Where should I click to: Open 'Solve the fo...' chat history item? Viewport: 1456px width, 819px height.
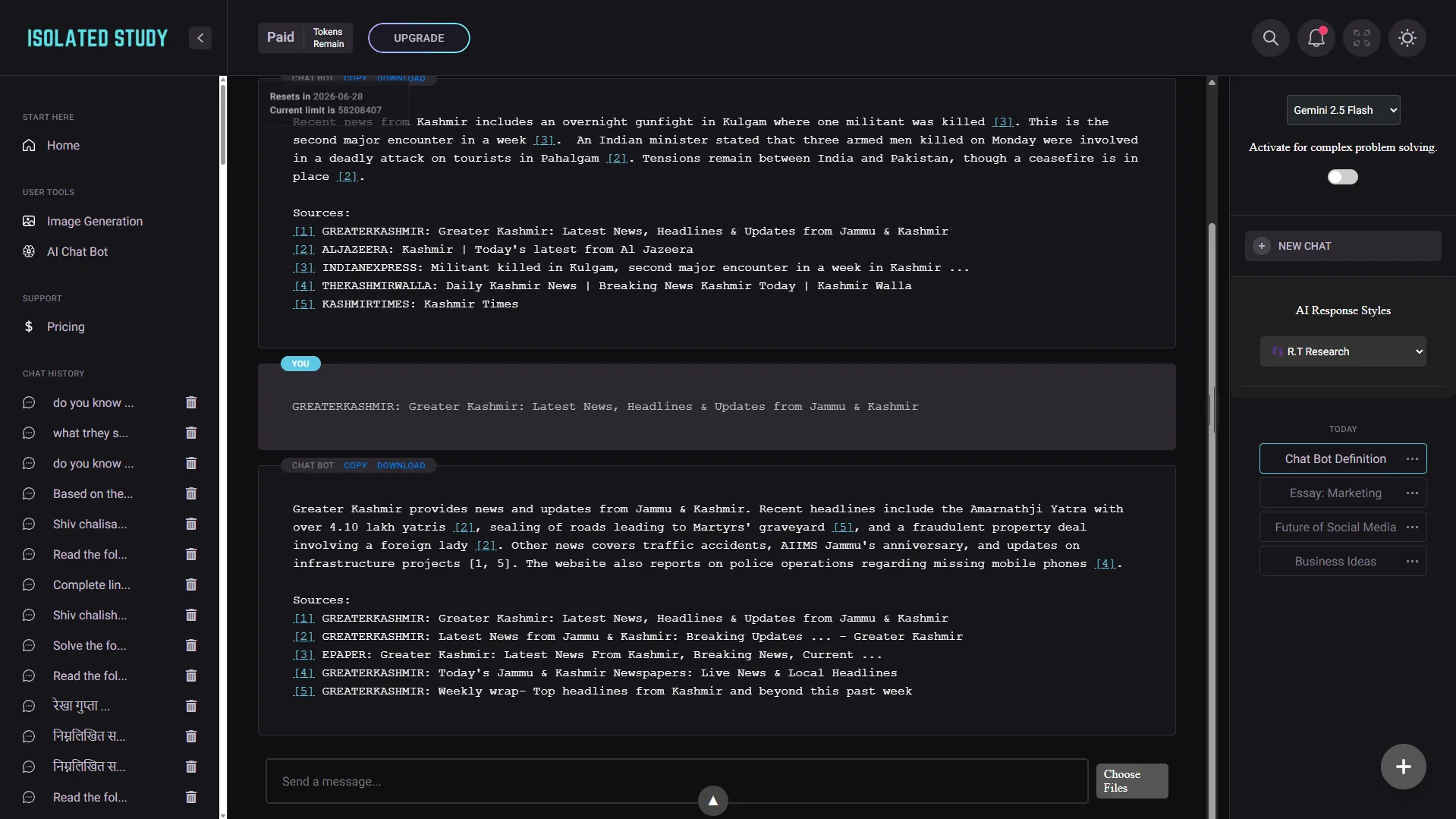pos(90,645)
